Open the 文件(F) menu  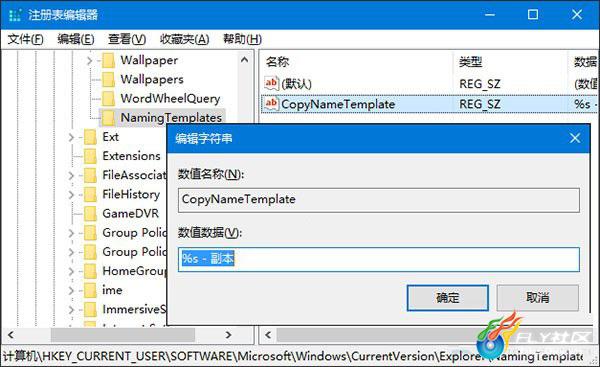pos(26,39)
